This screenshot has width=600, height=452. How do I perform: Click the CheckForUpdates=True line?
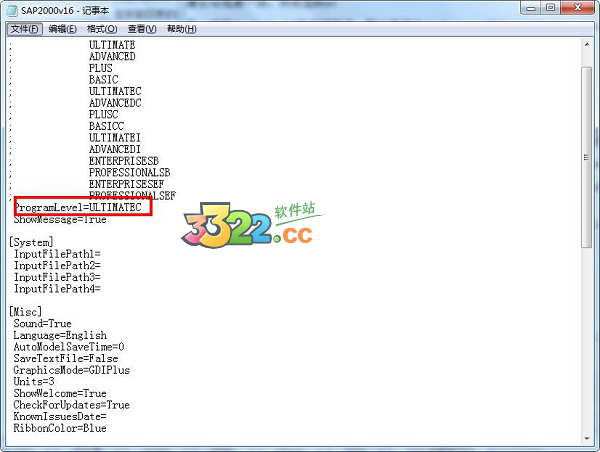72,405
